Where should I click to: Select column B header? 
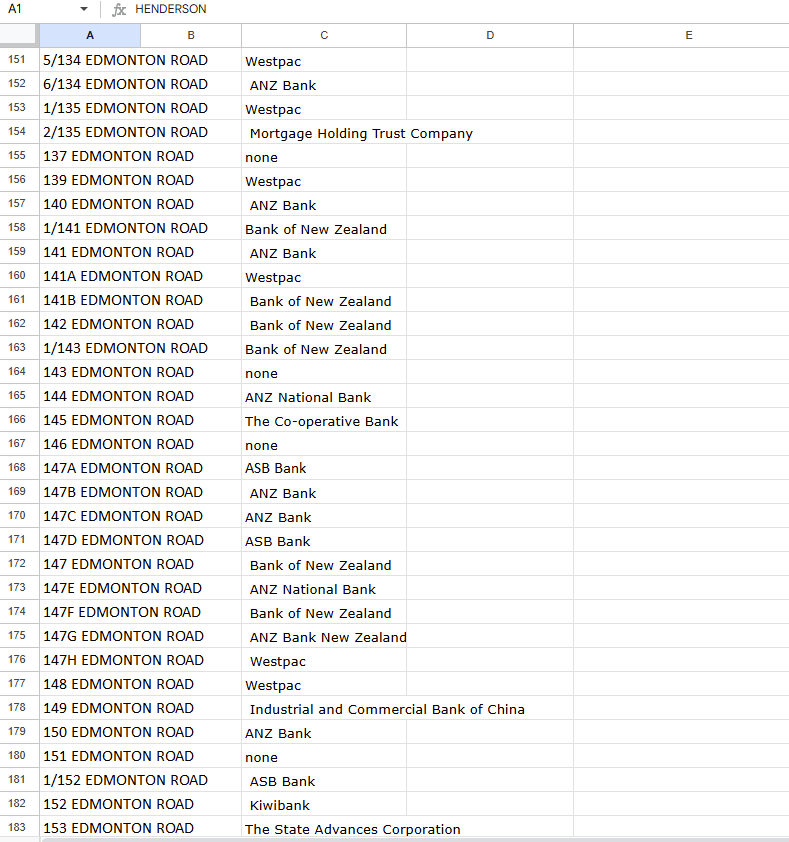tap(191, 35)
